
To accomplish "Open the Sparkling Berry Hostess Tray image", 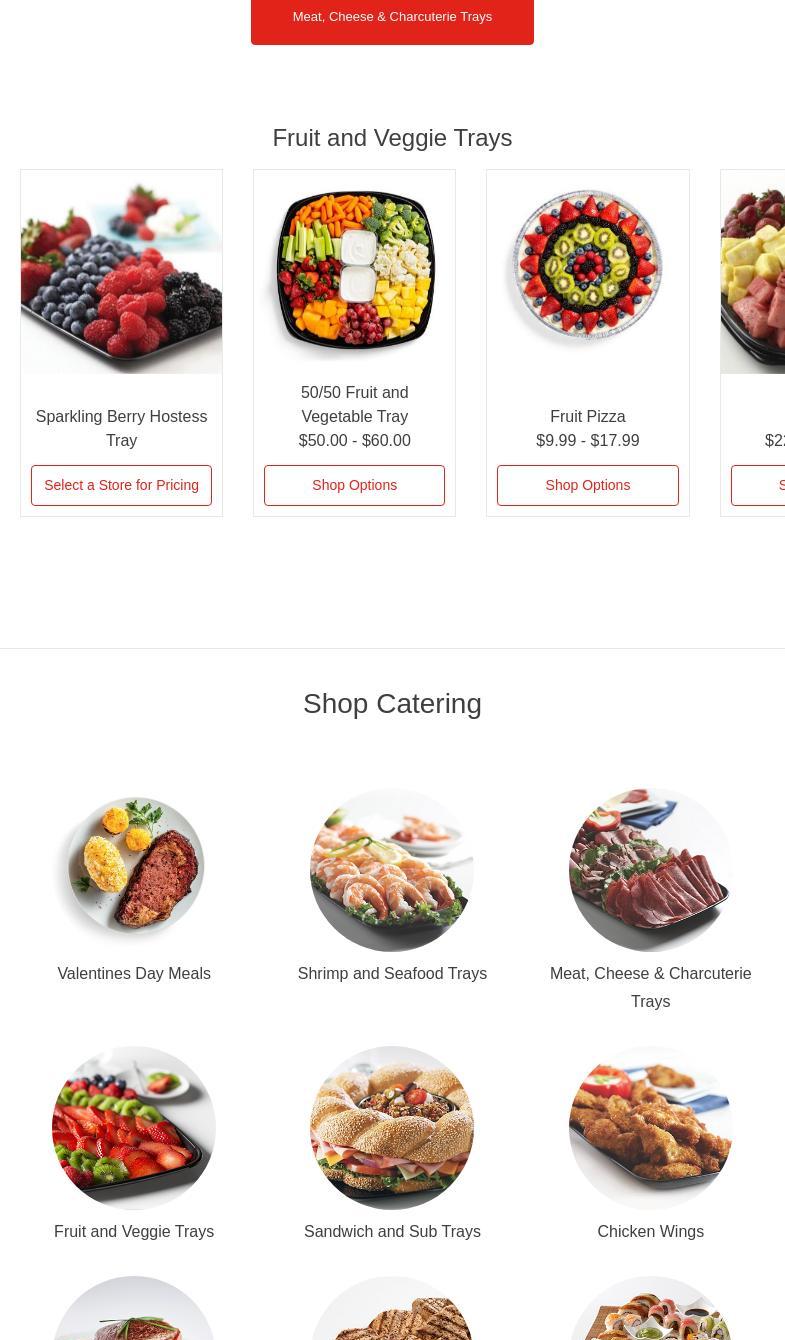I will pos(121,272).
